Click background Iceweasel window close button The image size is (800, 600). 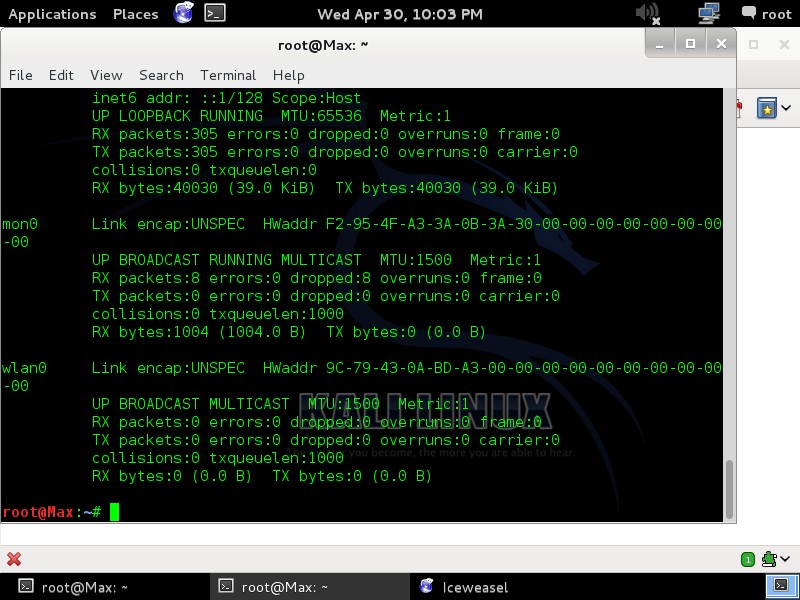pos(785,44)
